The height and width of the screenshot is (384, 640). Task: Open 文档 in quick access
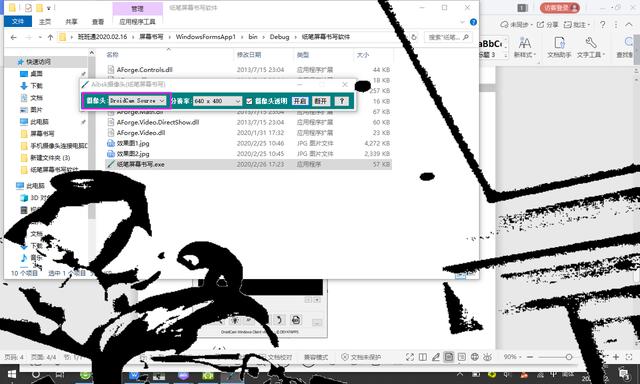point(36,98)
